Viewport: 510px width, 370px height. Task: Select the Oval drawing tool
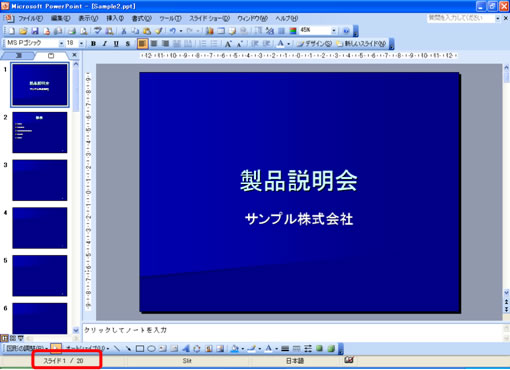(151, 349)
